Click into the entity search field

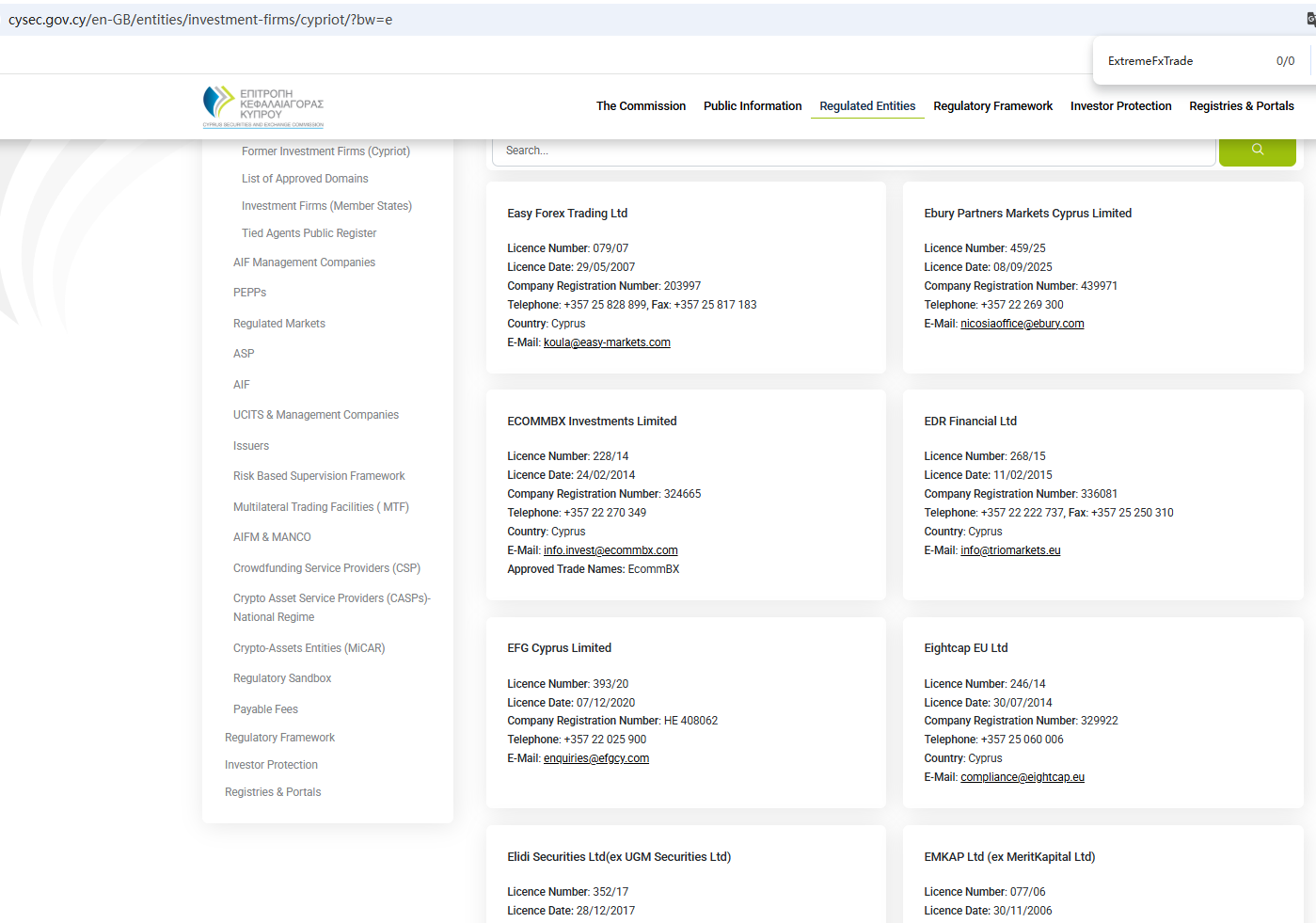point(852,151)
